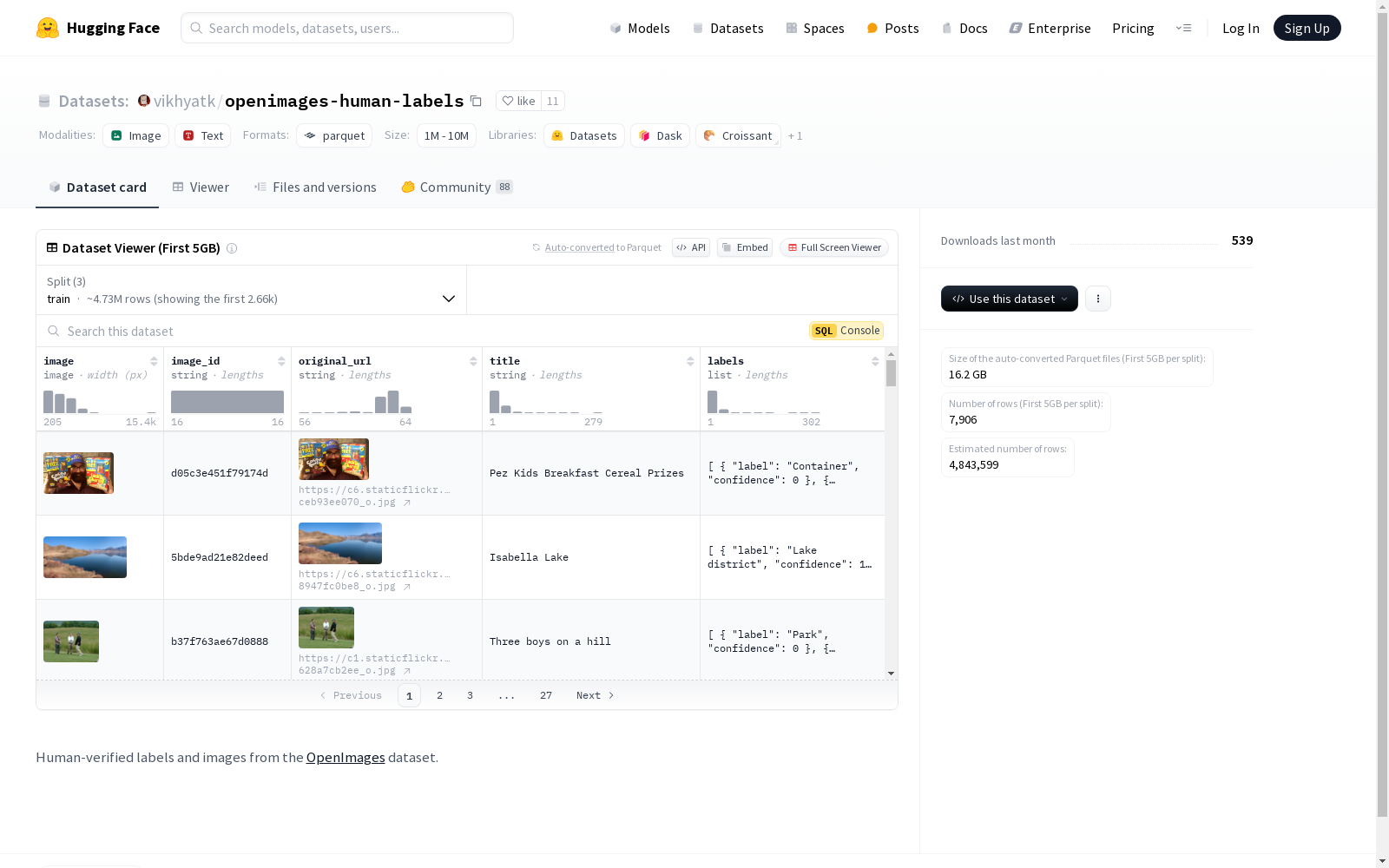Screen dimensions: 1389x868
Task: Go to page 3 of viewer
Action: 471,695
